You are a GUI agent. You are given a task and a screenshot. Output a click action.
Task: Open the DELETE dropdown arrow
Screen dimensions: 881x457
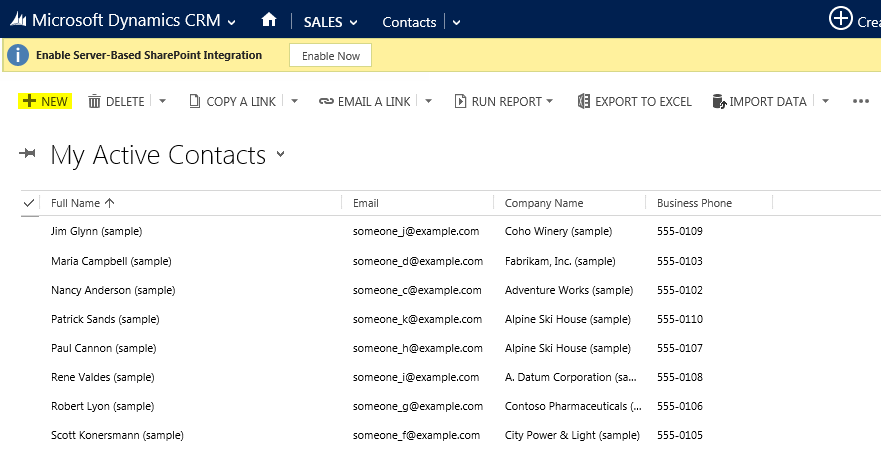pyautogui.click(x=162, y=101)
